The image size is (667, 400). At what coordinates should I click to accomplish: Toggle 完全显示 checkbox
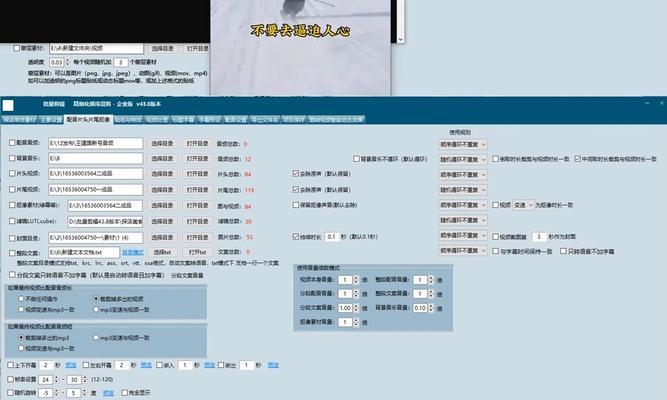point(124,392)
